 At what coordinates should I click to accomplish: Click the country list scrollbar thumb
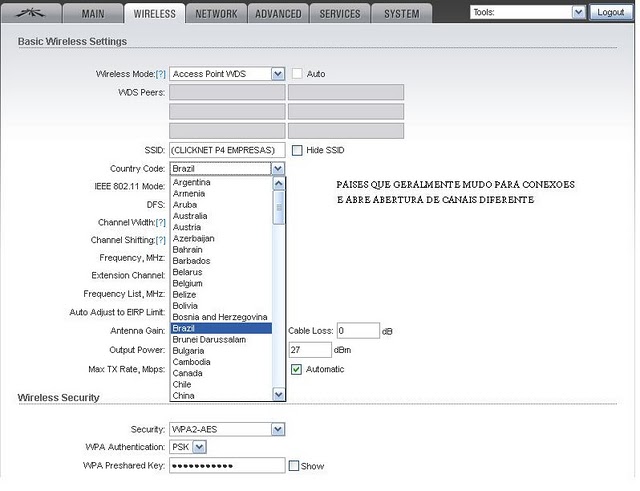tap(279, 207)
